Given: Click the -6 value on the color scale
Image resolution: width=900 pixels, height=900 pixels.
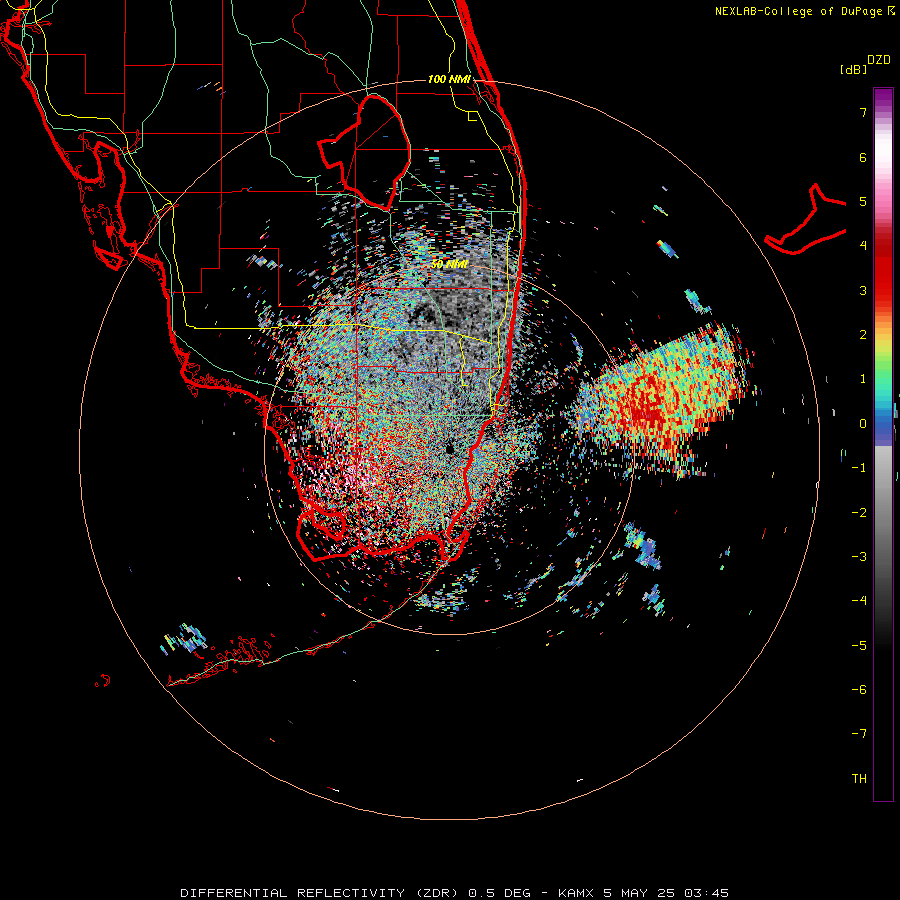Looking at the screenshot, I should coord(859,690).
